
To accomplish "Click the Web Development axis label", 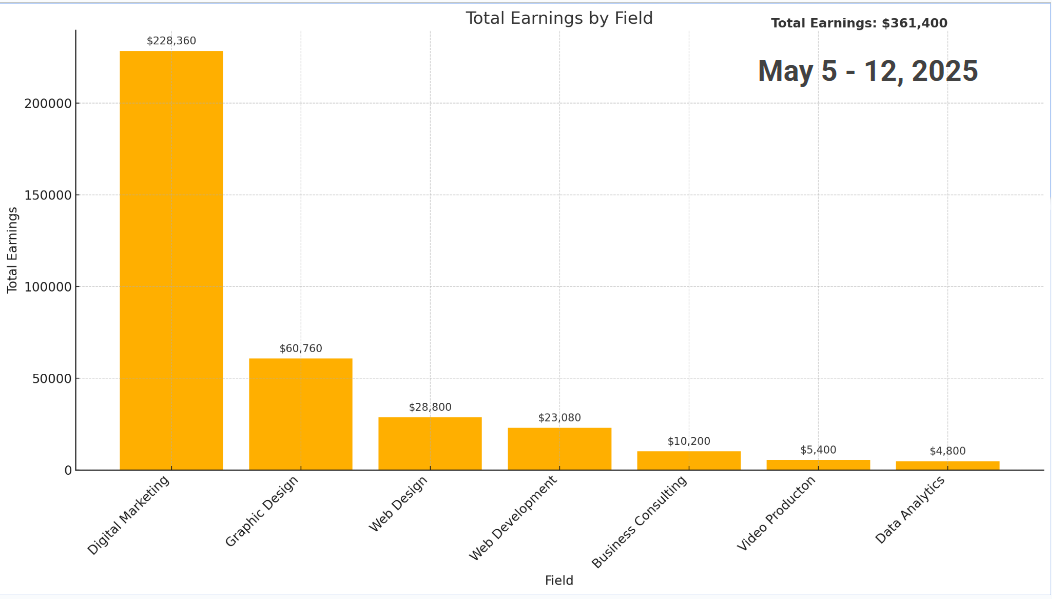I will tap(513, 518).
